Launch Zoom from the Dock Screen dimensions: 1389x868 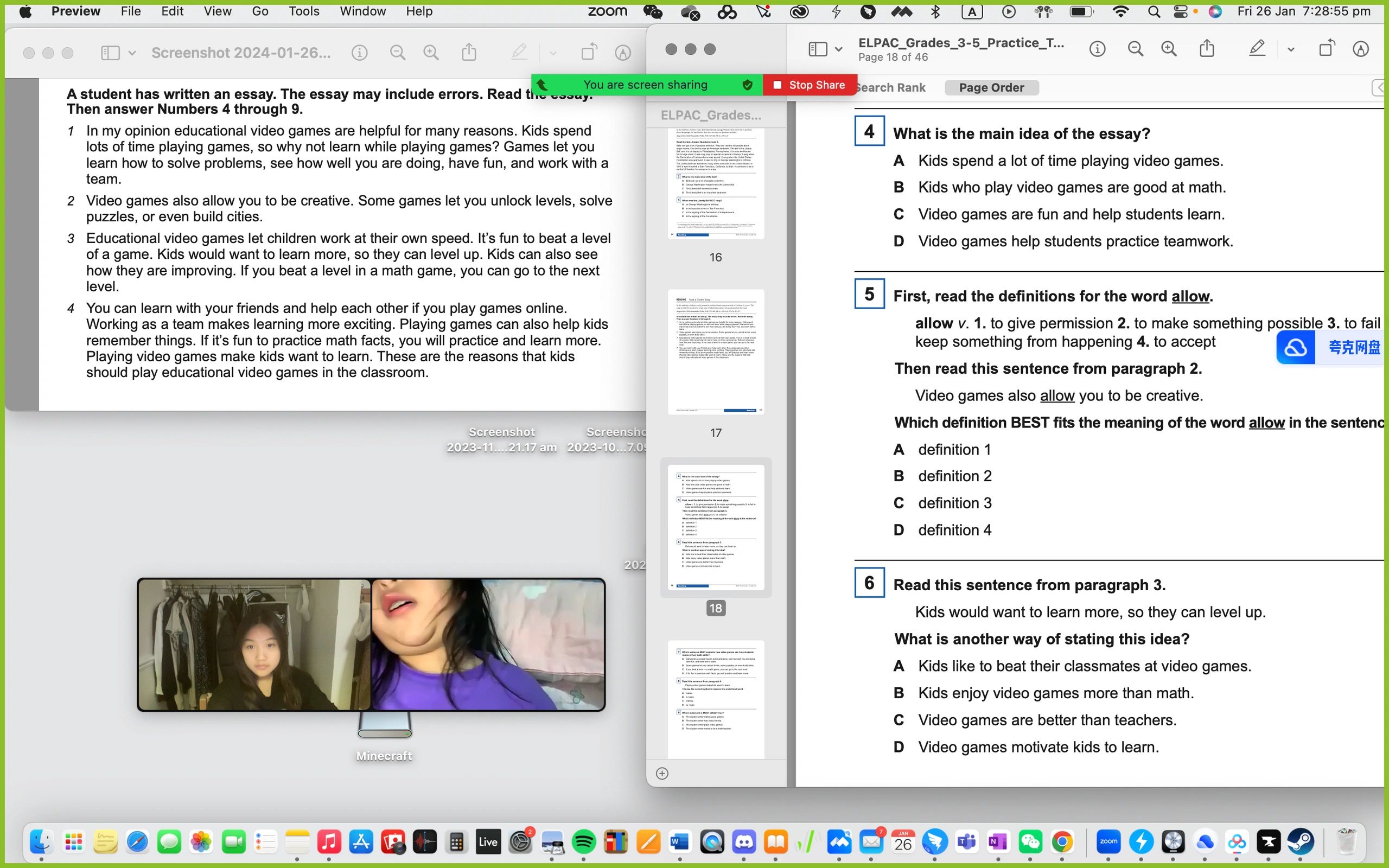1108,841
